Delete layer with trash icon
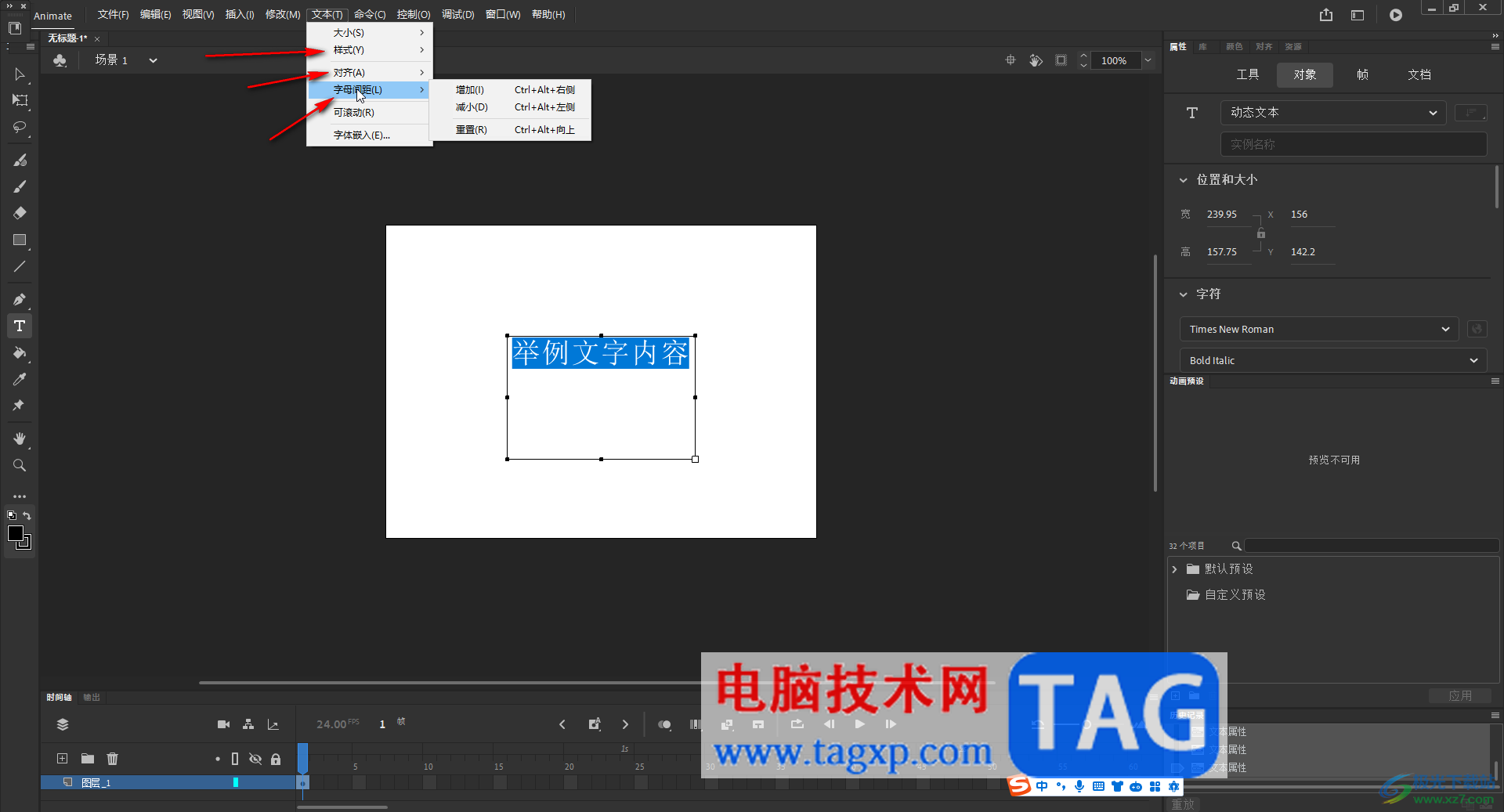 pyautogui.click(x=113, y=758)
